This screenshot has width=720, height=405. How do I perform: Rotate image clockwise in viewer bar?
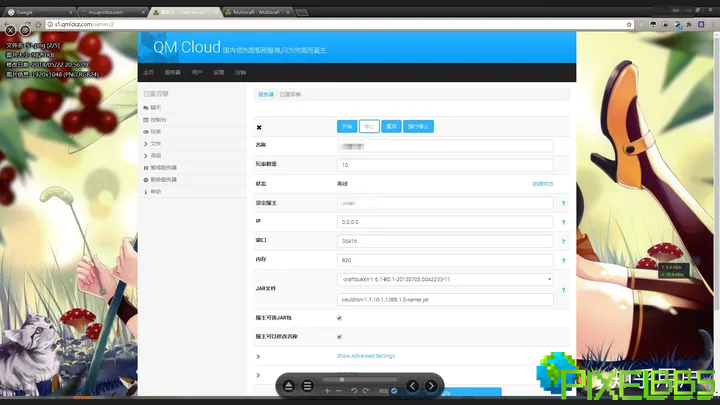point(366,391)
